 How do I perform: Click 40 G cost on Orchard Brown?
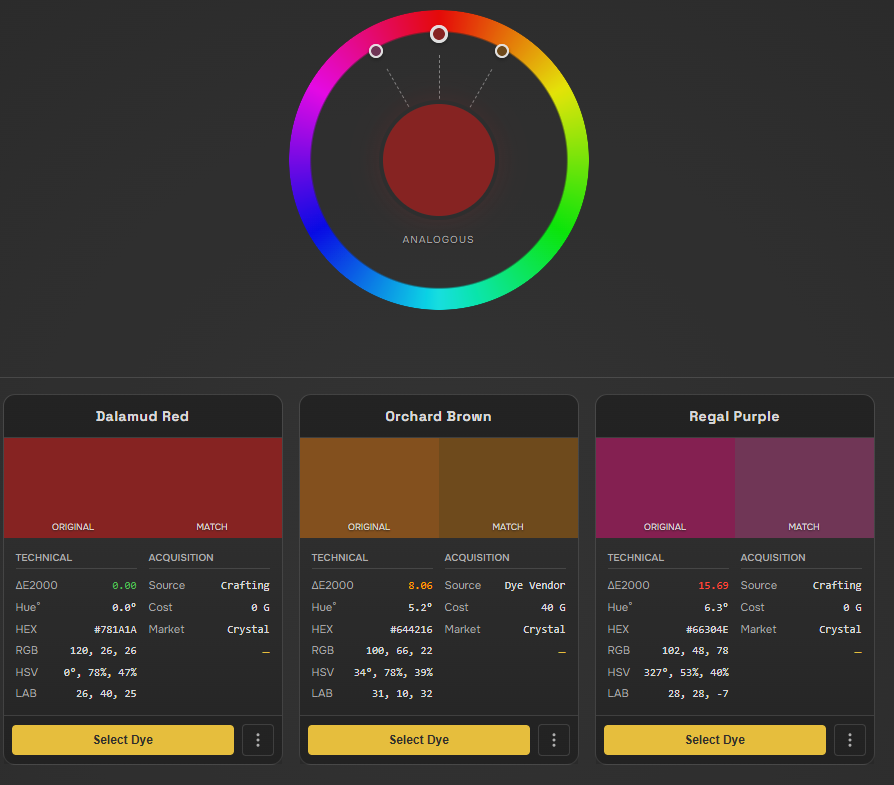(553, 608)
